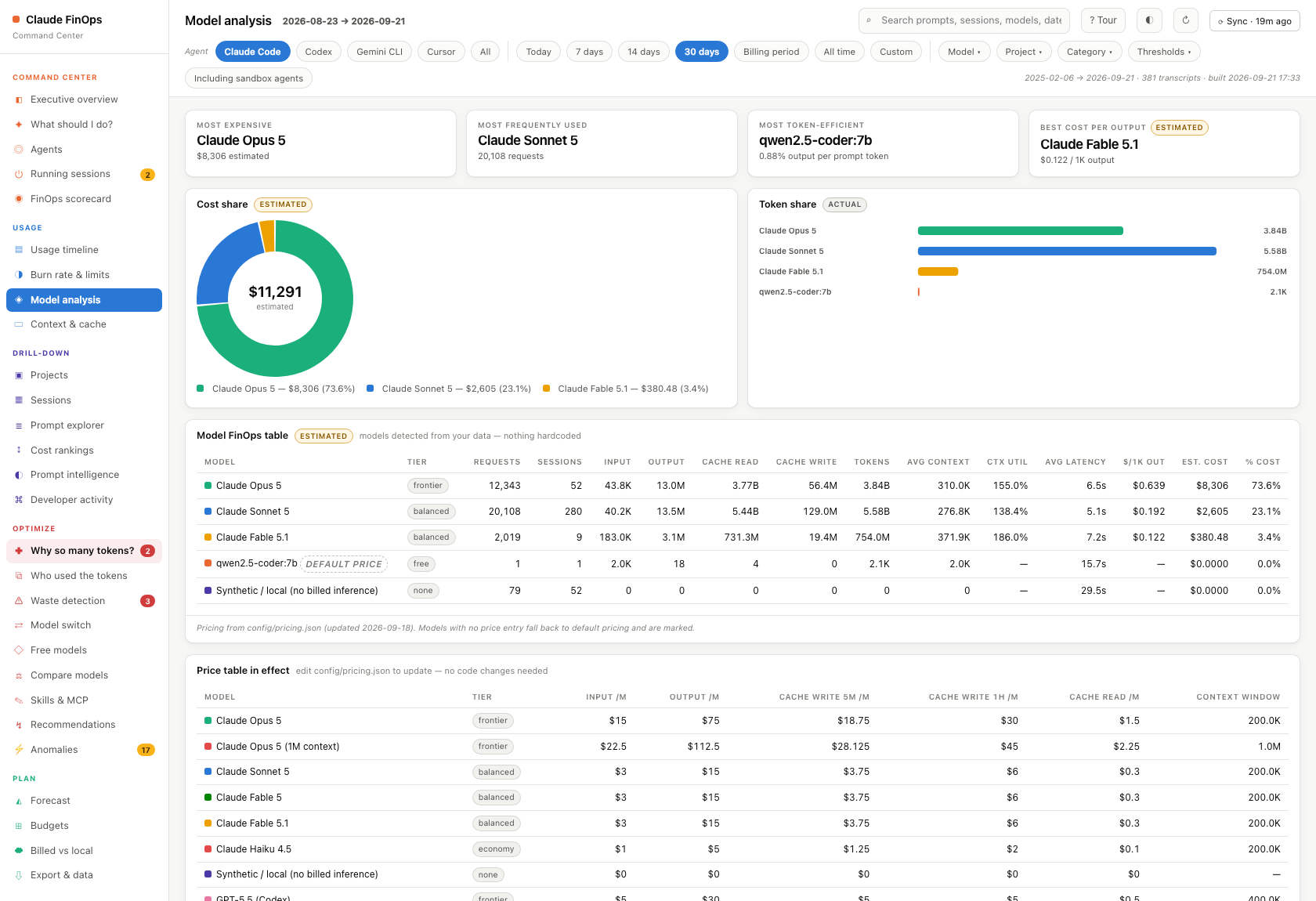This screenshot has width=1316, height=901.
Task: Click the Waste detection warning icon
Action: tap(19, 601)
